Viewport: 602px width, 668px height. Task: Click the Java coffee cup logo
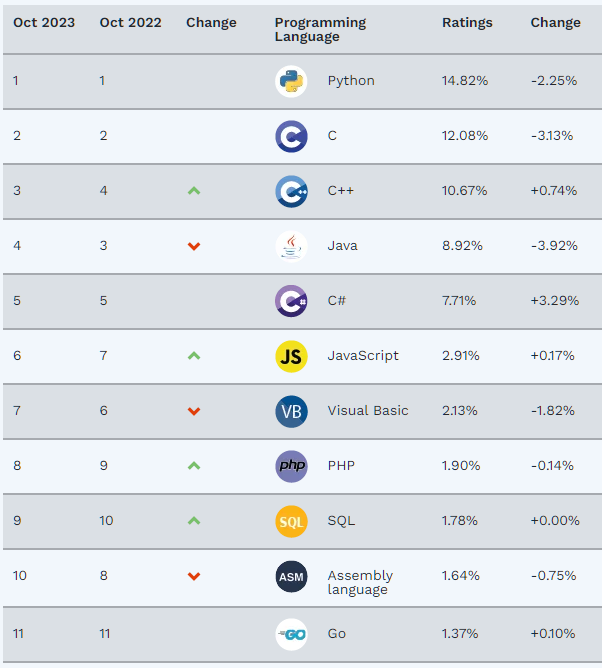point(291,246)
